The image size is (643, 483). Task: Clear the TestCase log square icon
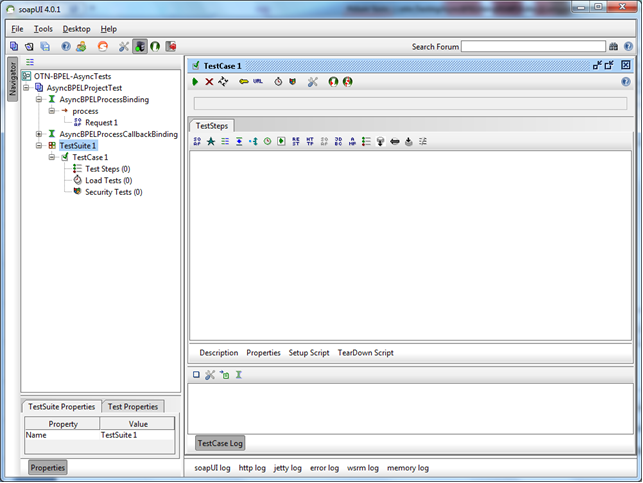click(x=196, y=375)
